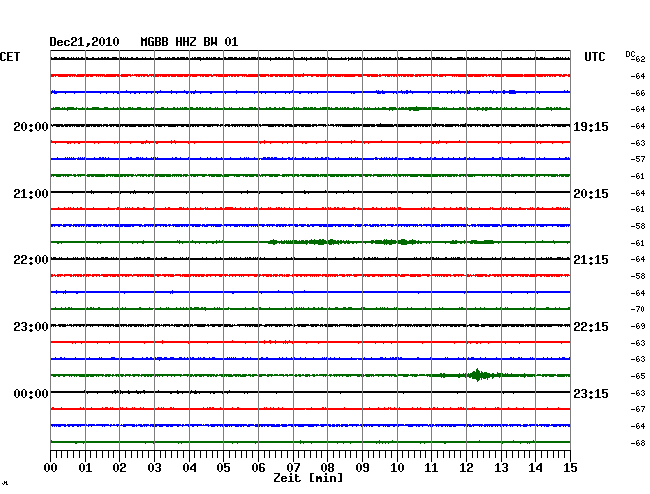Click the 22:15 UTC time label
The image size is (650, 494).
click(591, 327)
